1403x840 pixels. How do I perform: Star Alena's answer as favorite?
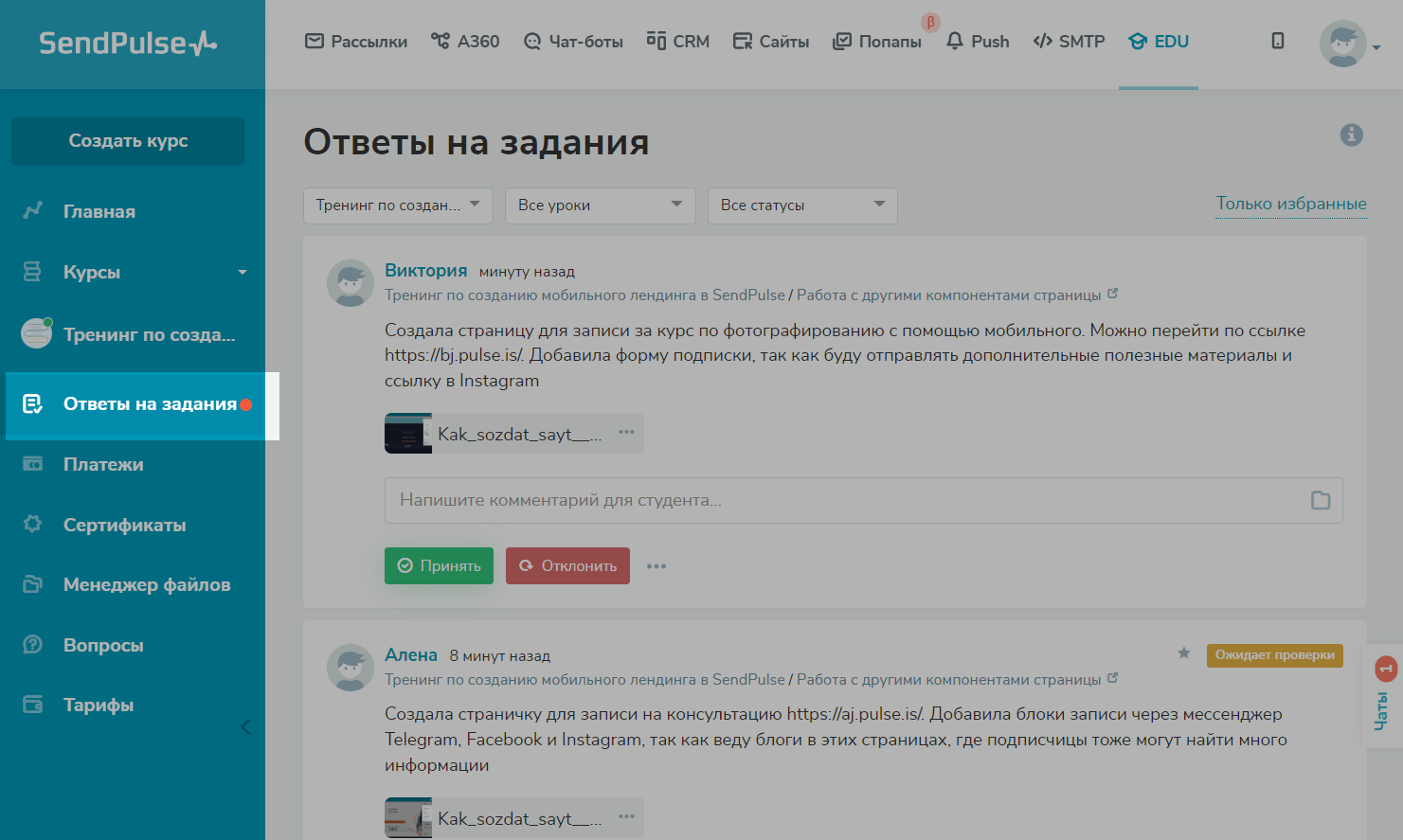pyautogui.click(x=1184, y=653)
